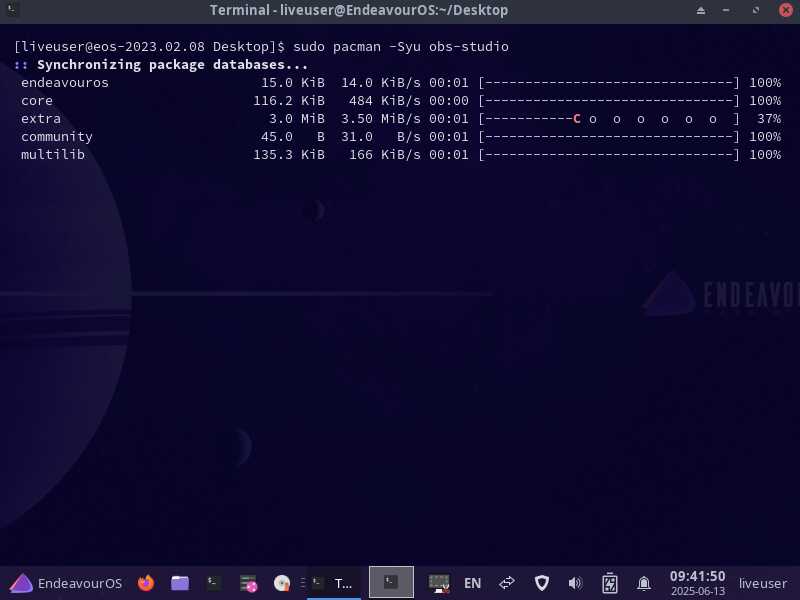Screen dimensions: 800x600
Task: Click the '135.3 KiB' size value
Action: click(289, 155)
